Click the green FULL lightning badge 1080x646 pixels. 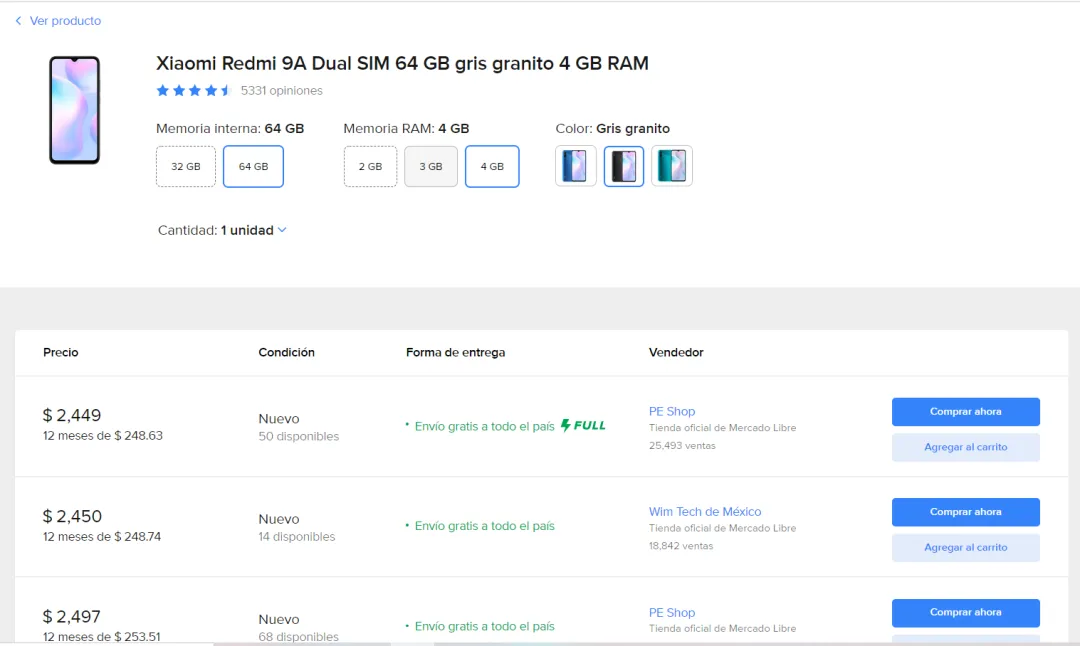(583, 426)
